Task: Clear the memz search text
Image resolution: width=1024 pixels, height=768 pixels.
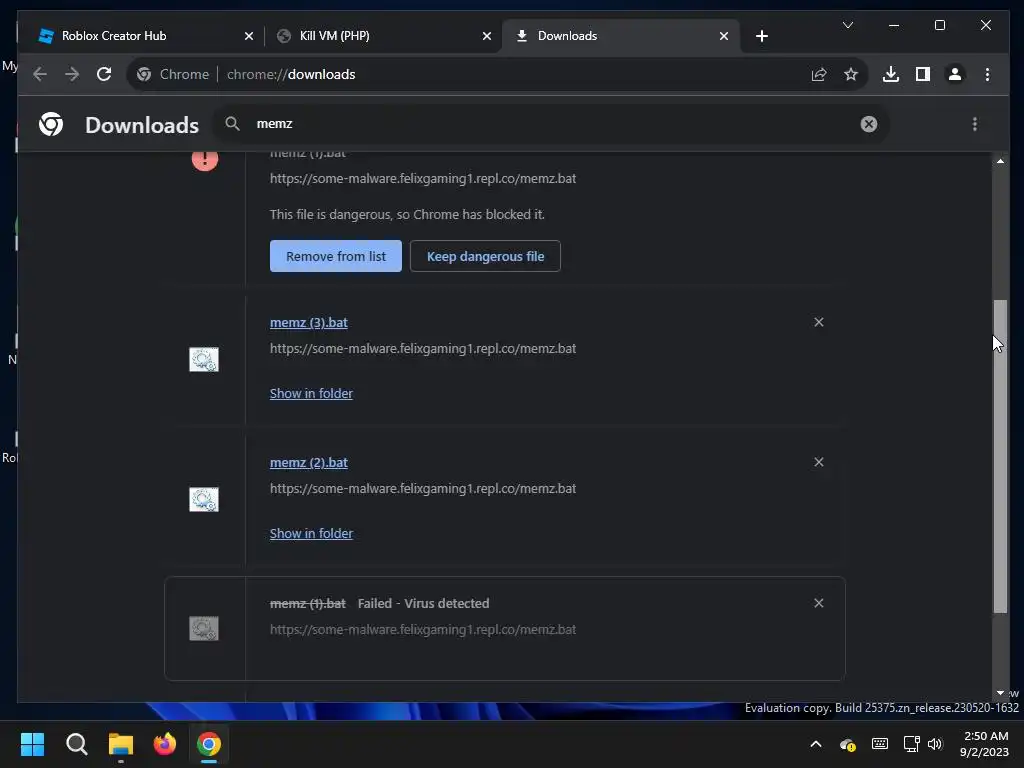Action: click(x=869, y=124)
